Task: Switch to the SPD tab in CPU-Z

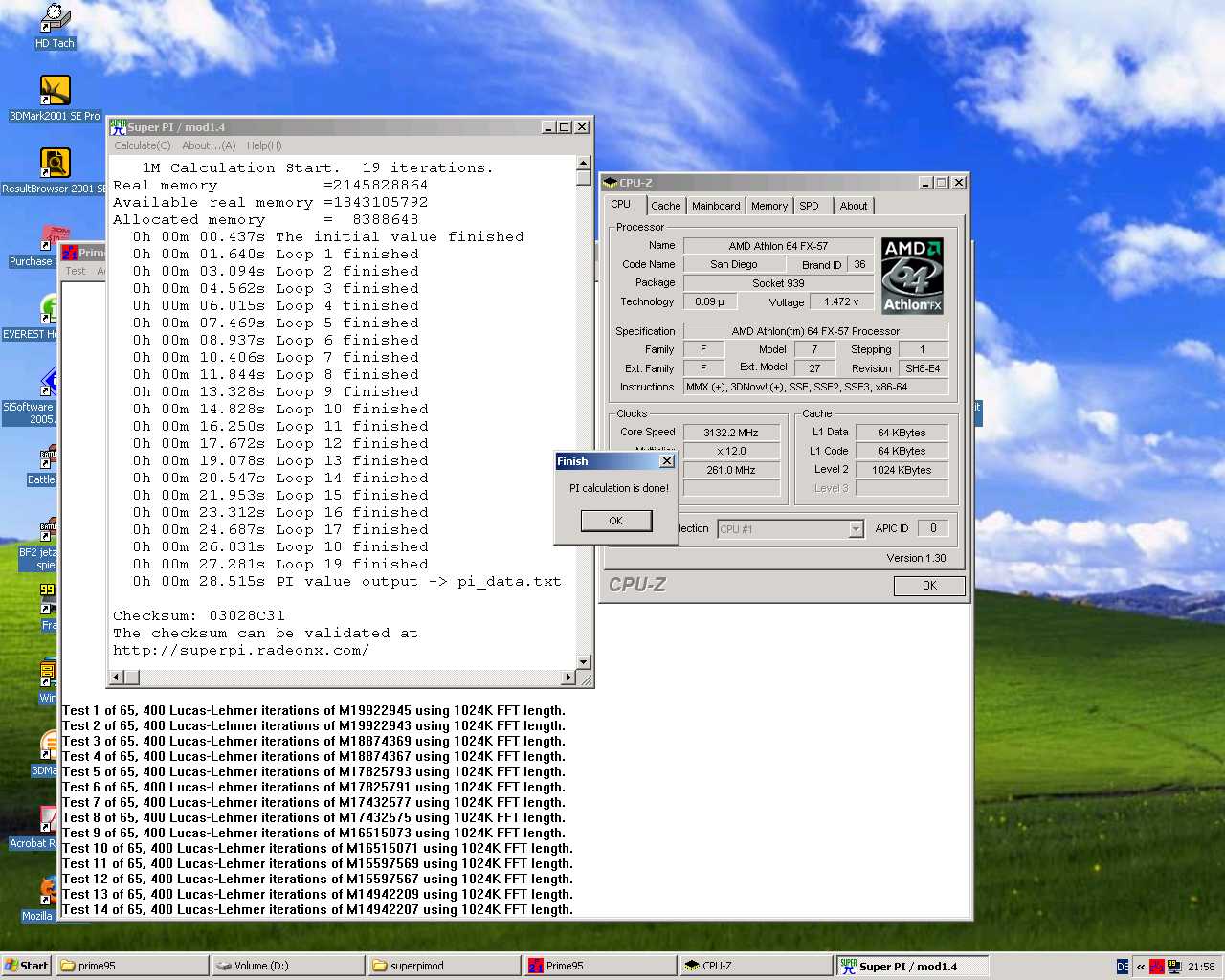Action: (x=810, y=206)
